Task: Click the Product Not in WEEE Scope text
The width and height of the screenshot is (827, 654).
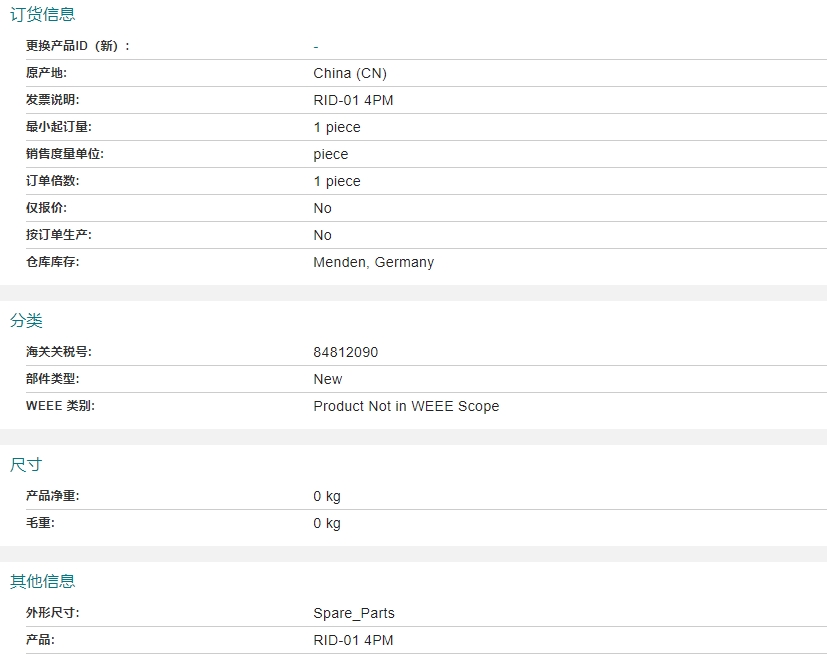Action: point(405,406)
